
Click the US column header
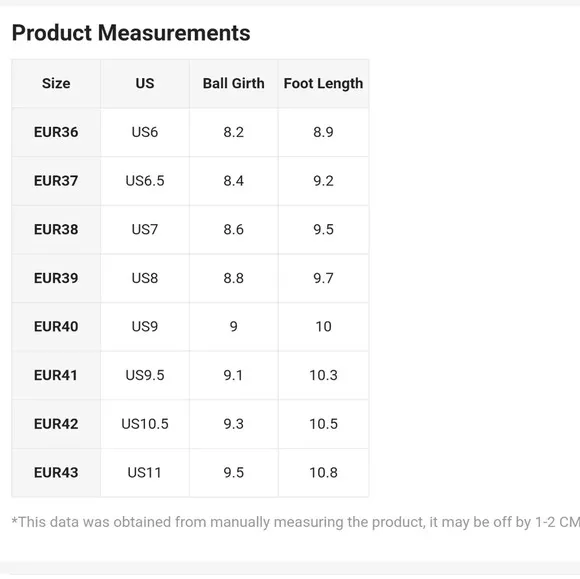point(145,84)
